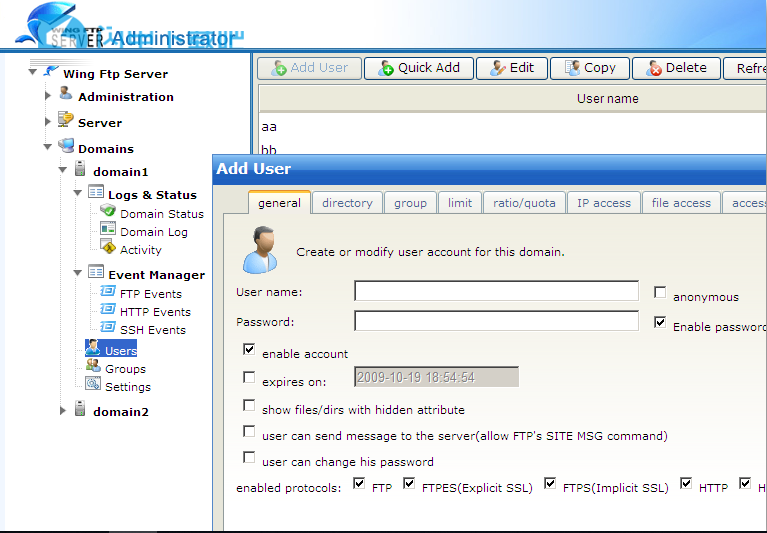Click the Domains computer icon
The height and width of the screenshot is (533, 767).
66,145
